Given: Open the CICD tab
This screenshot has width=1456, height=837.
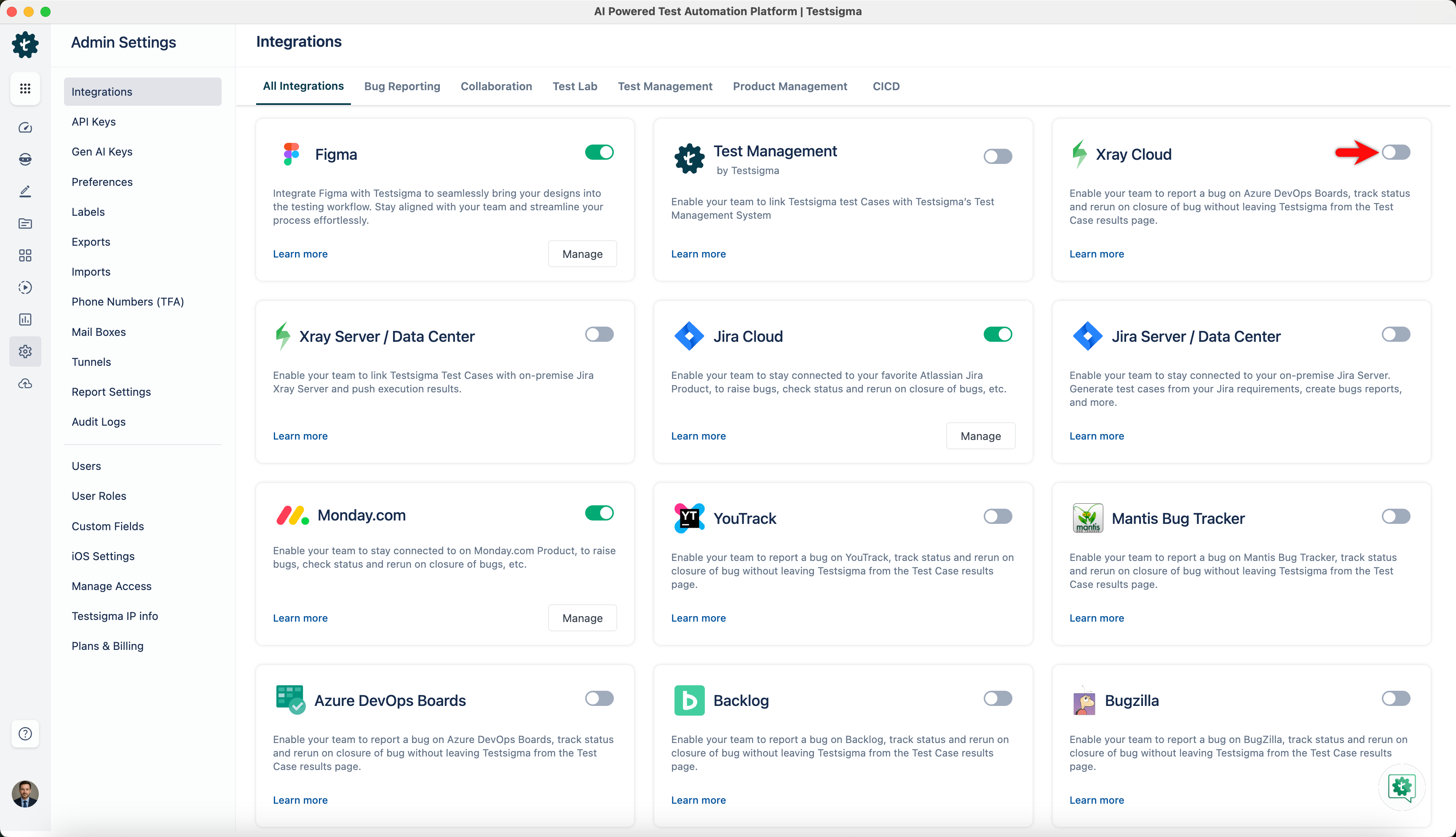Looking at the screenshot, I should (x=886, y=86).
